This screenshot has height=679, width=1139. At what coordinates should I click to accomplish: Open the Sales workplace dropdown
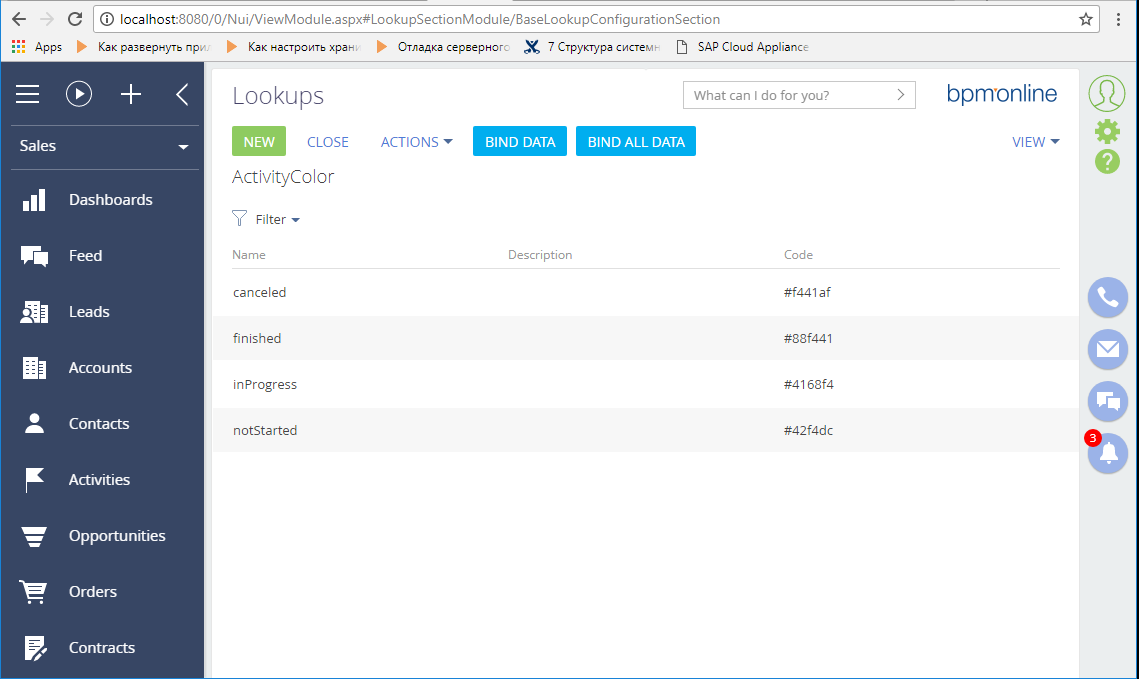point(105,146)
